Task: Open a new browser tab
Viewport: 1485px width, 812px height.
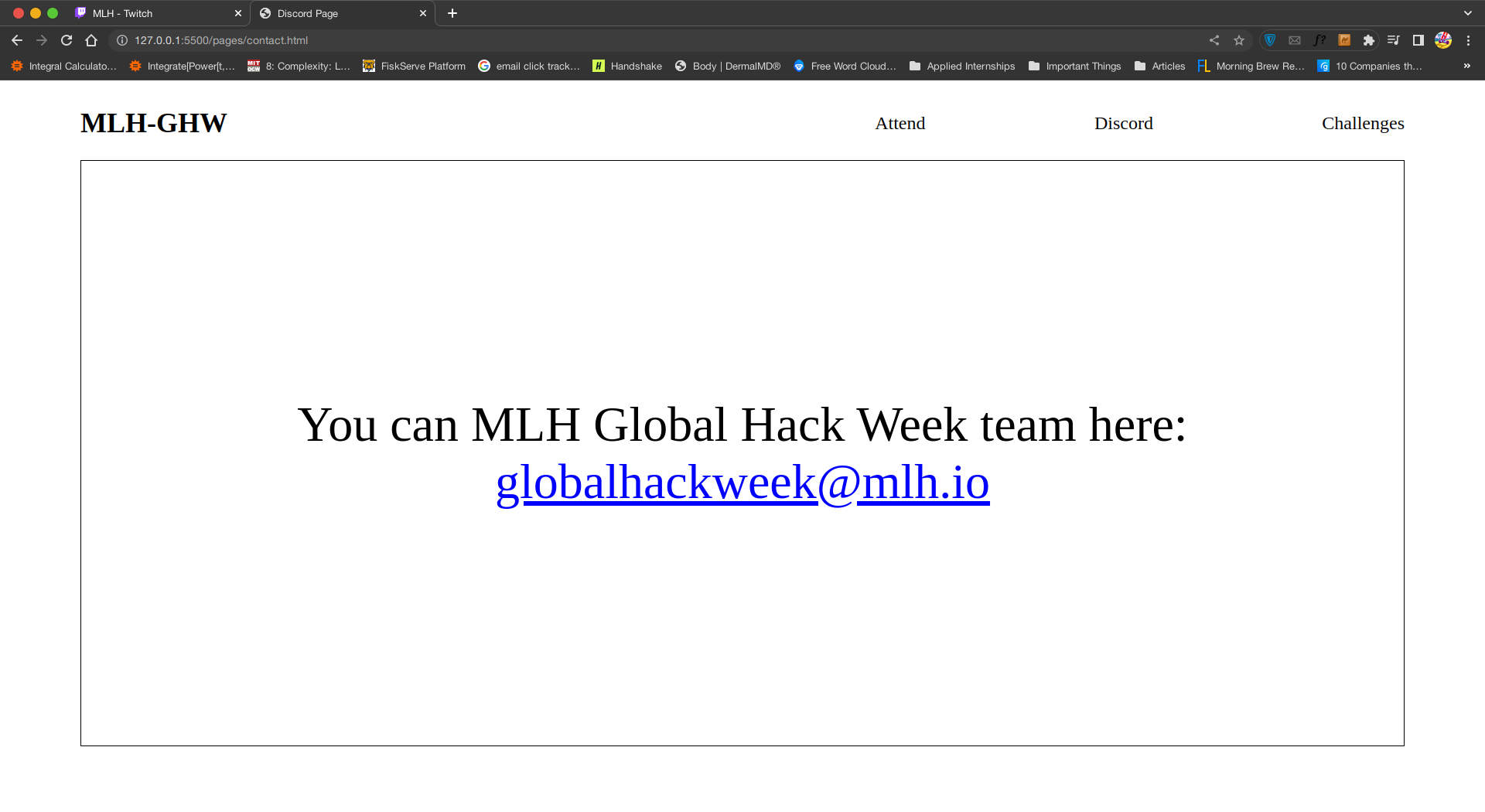Action: [x=452, y=13]
